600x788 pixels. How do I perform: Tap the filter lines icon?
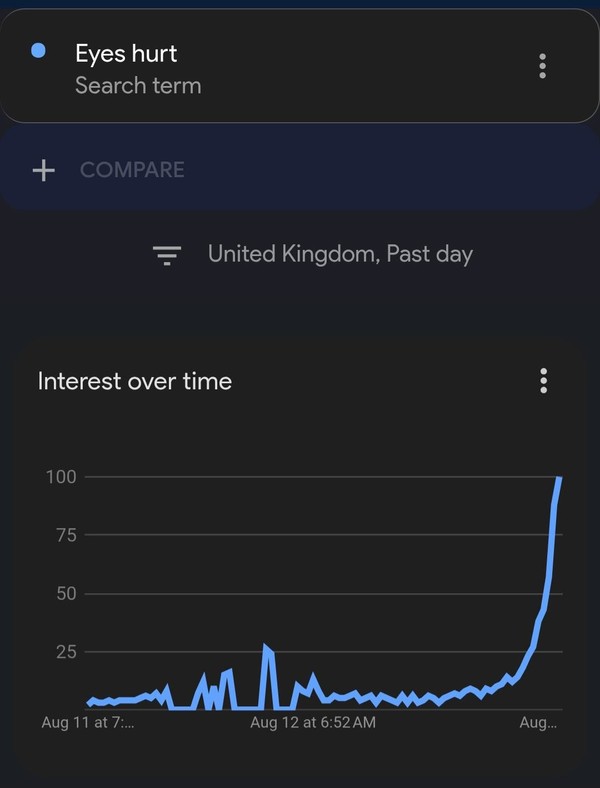click(x=167, y=255)
